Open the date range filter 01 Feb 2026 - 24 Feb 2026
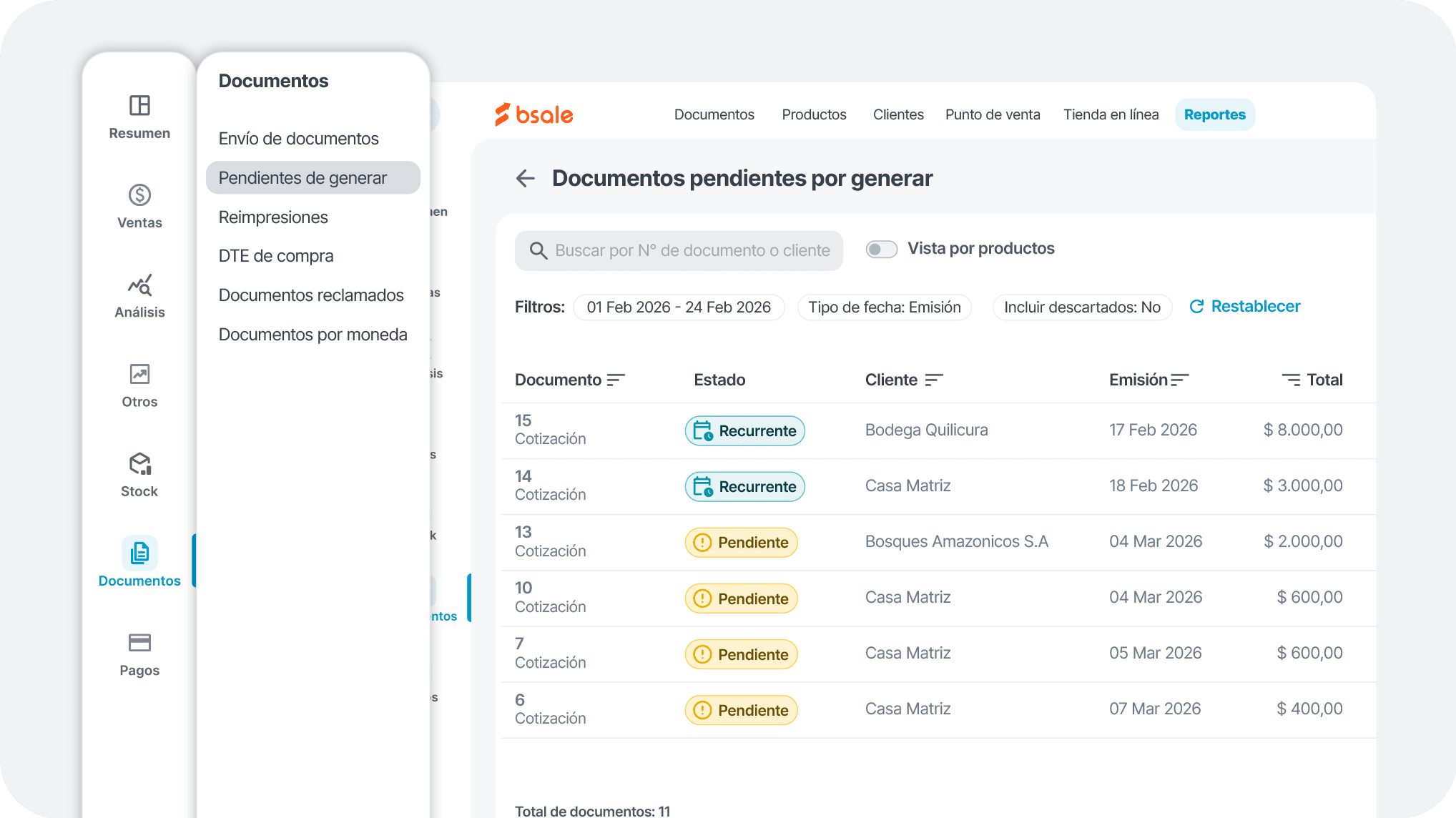The width and height of the screenshot is (1456, 818). coord(679,307)
